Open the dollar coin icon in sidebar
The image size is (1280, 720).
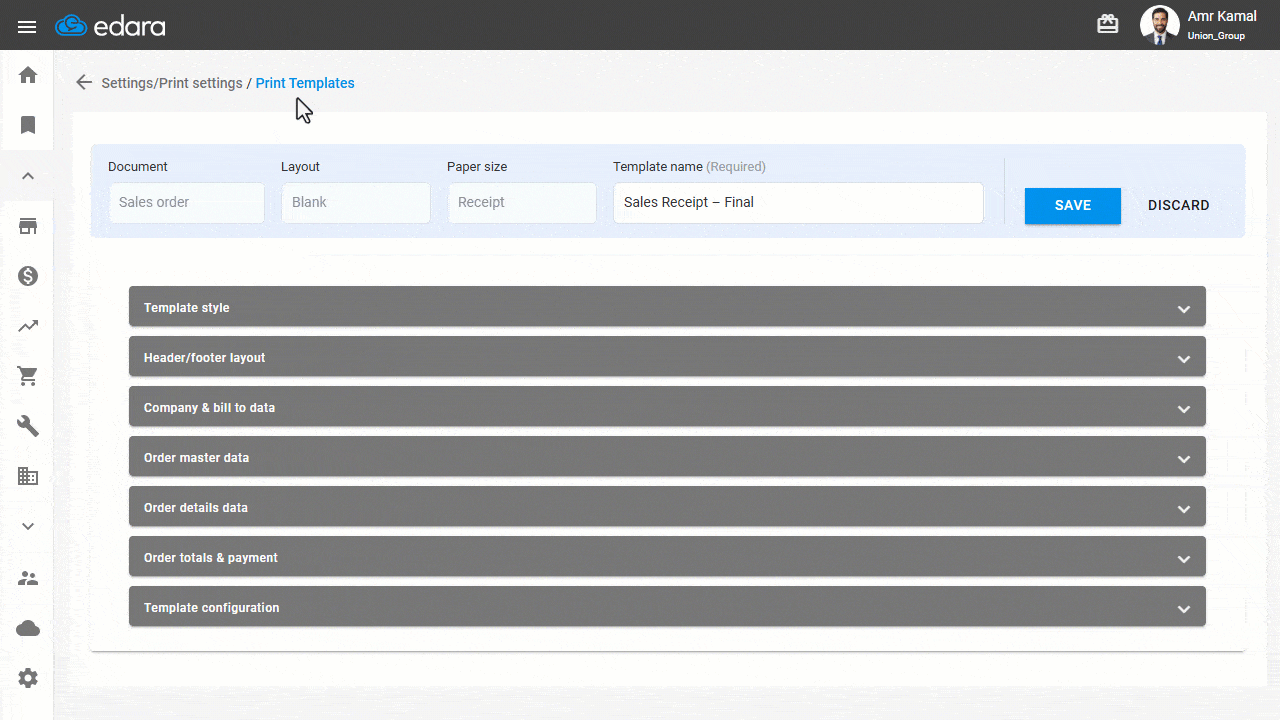pos(28,276)
